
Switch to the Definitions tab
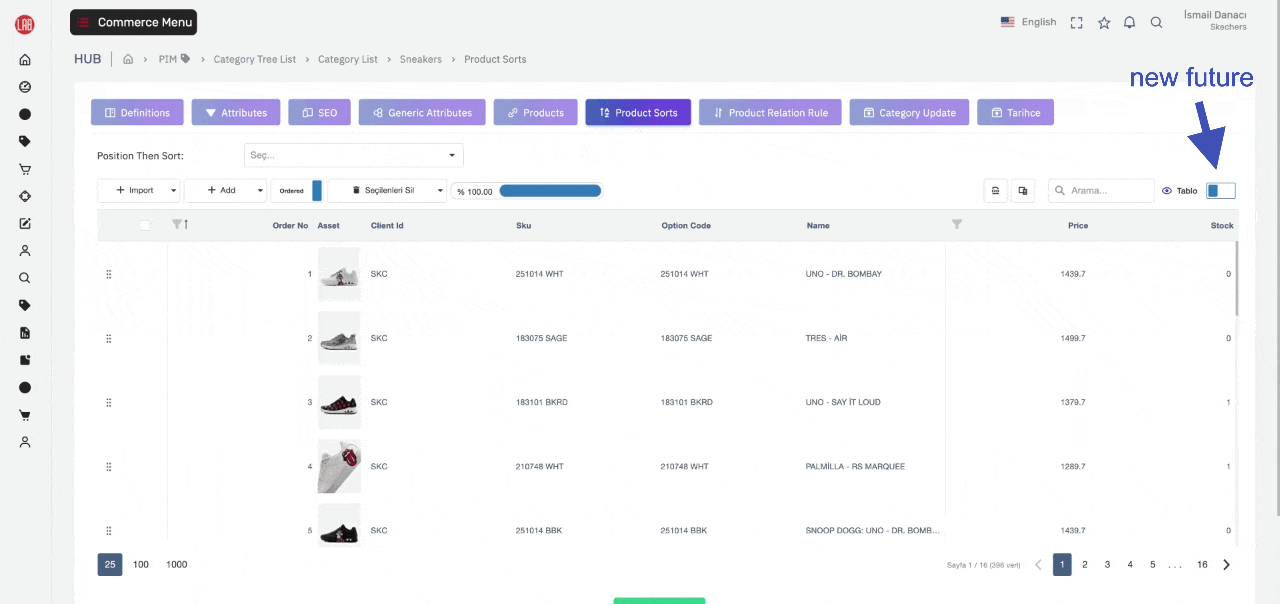tap(137, 113)
